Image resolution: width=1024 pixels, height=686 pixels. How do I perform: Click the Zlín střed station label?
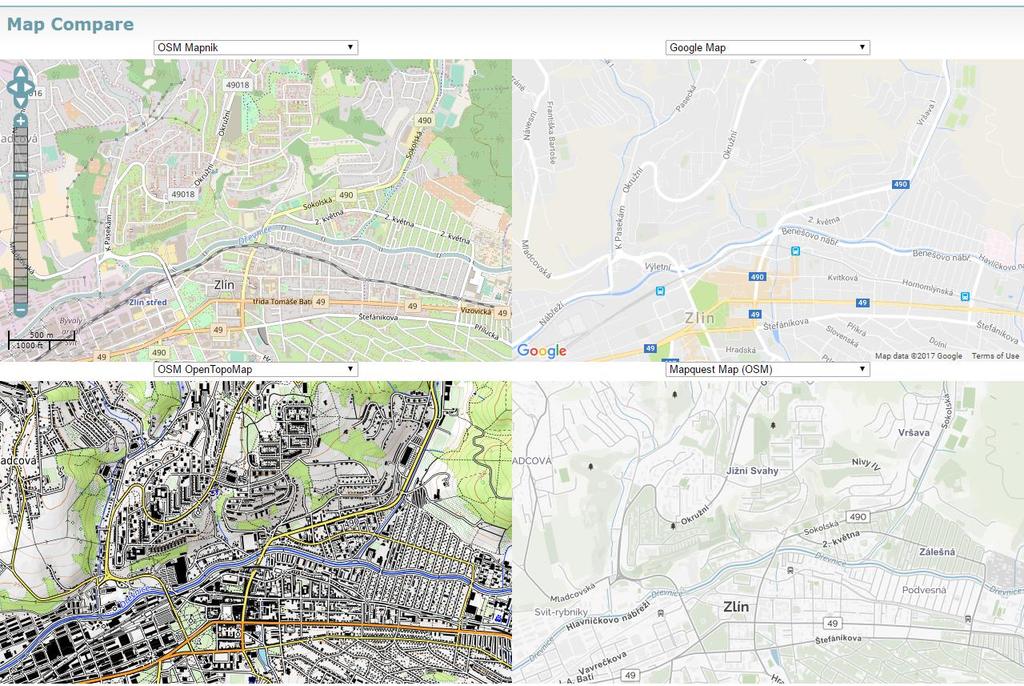click(x=148, y=302)
